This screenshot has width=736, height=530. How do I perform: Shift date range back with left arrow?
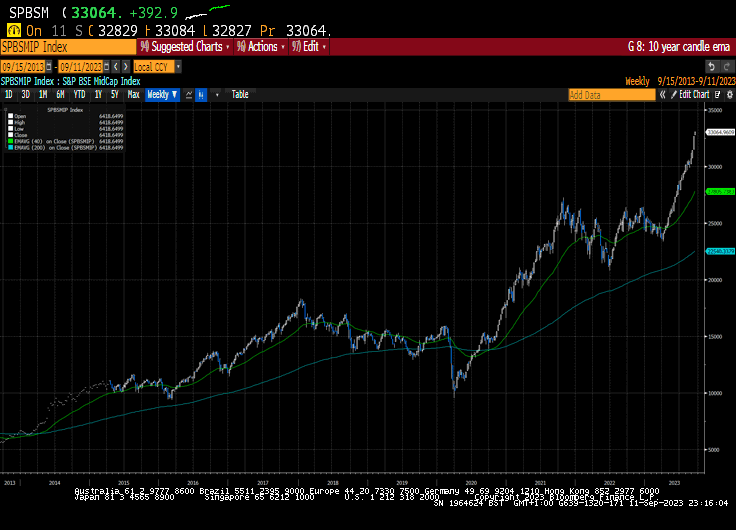tap(116, 67)
